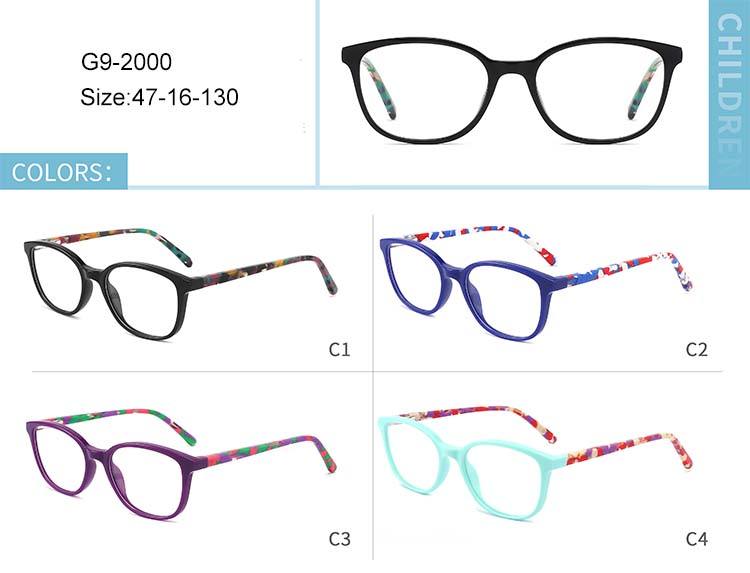Click the black front-view glasses image
Image resolution: width=750 pixels, height=573 pixels.
tap(512, 90)
